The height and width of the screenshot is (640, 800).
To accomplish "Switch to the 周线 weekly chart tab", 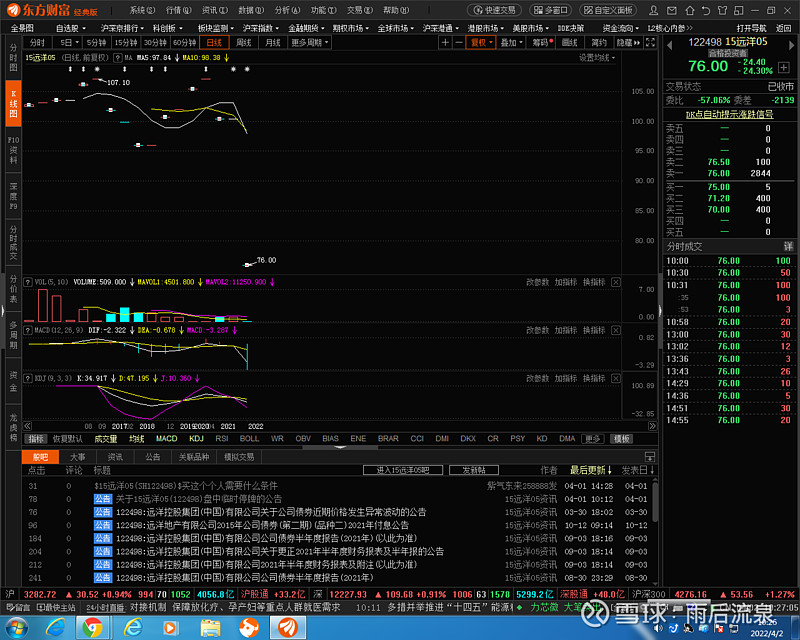I will [244, 42].
